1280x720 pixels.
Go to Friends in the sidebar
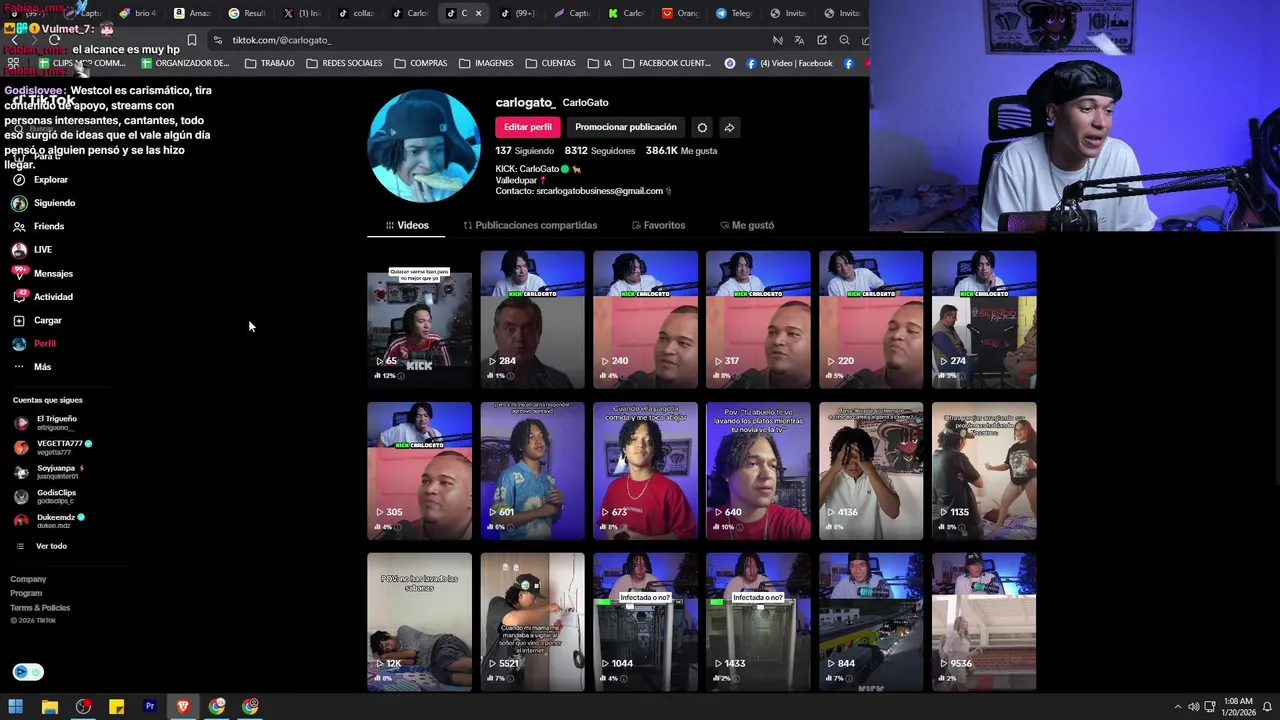coord(38,227)
